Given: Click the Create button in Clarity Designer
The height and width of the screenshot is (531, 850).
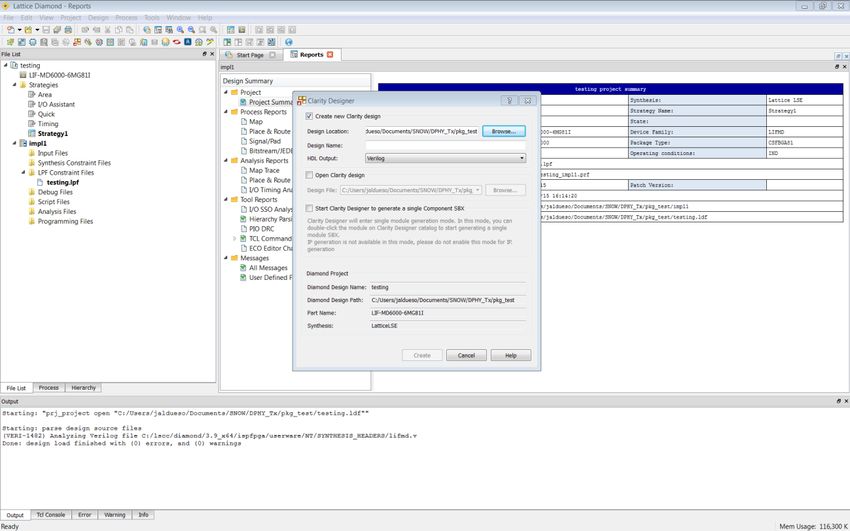Looking at the screenshot, I should coord(422,355).
